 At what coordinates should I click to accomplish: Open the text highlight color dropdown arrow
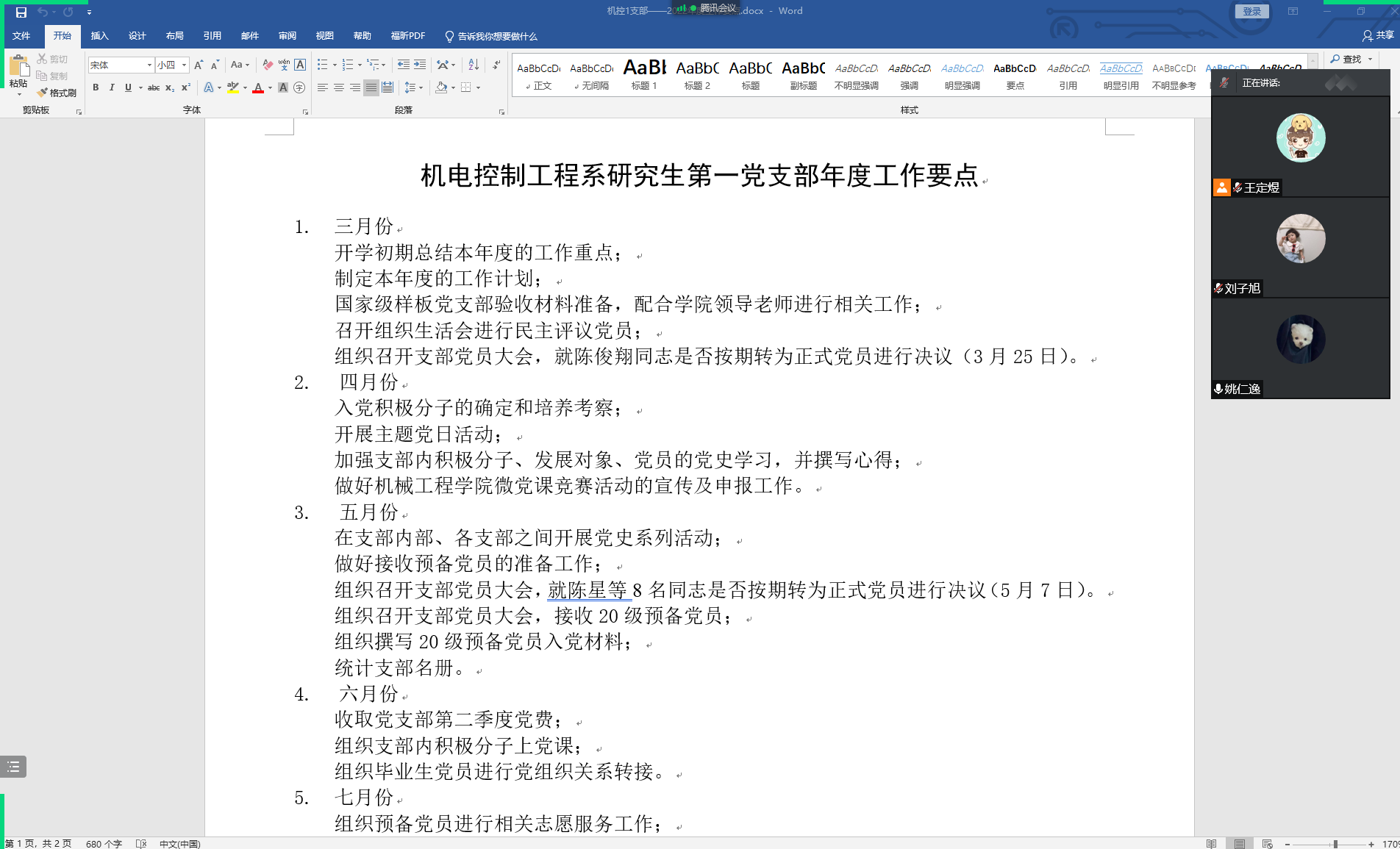pos(243,88)
